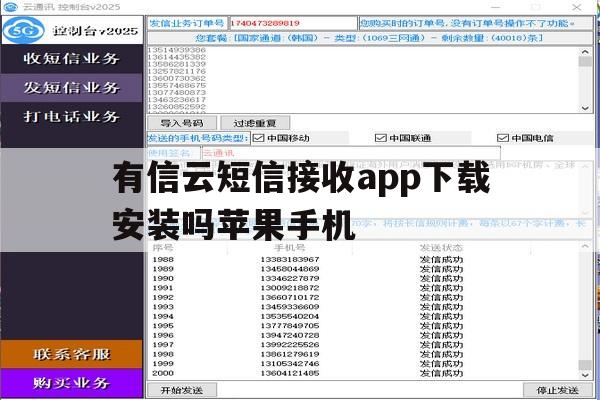Click the order number input field
This screenshot has height=400, width=600.
click(x=293, y=23)
